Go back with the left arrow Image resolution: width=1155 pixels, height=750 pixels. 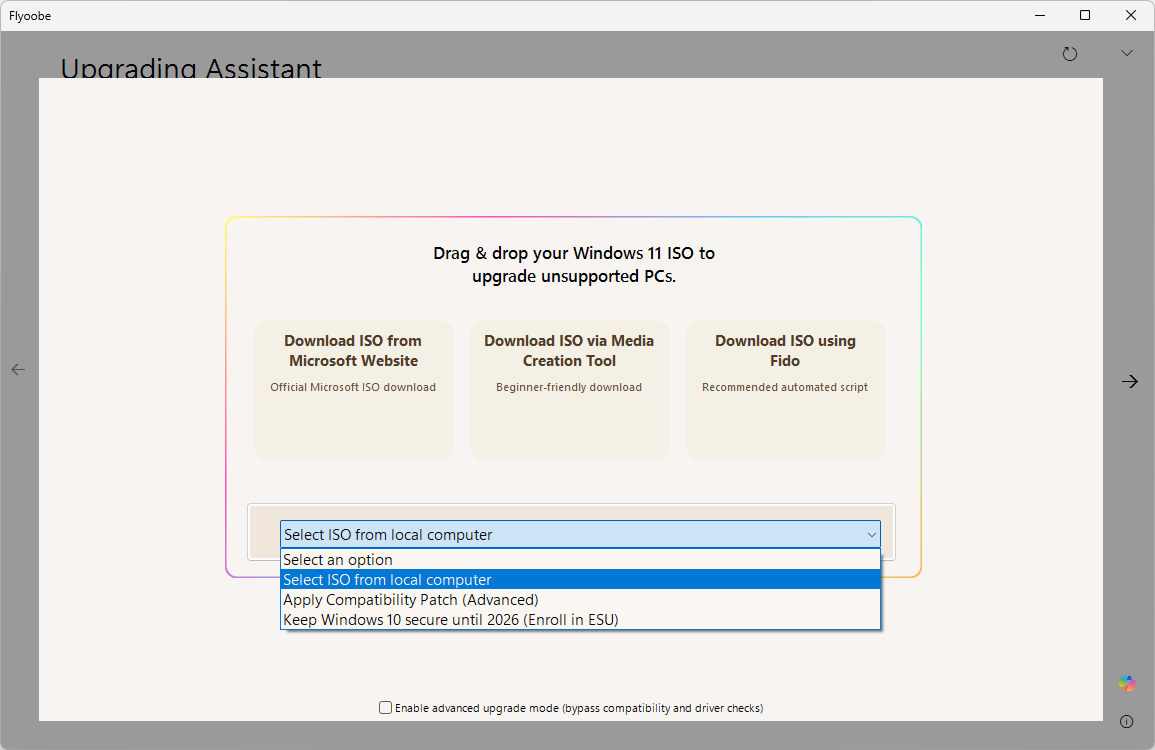18,369
